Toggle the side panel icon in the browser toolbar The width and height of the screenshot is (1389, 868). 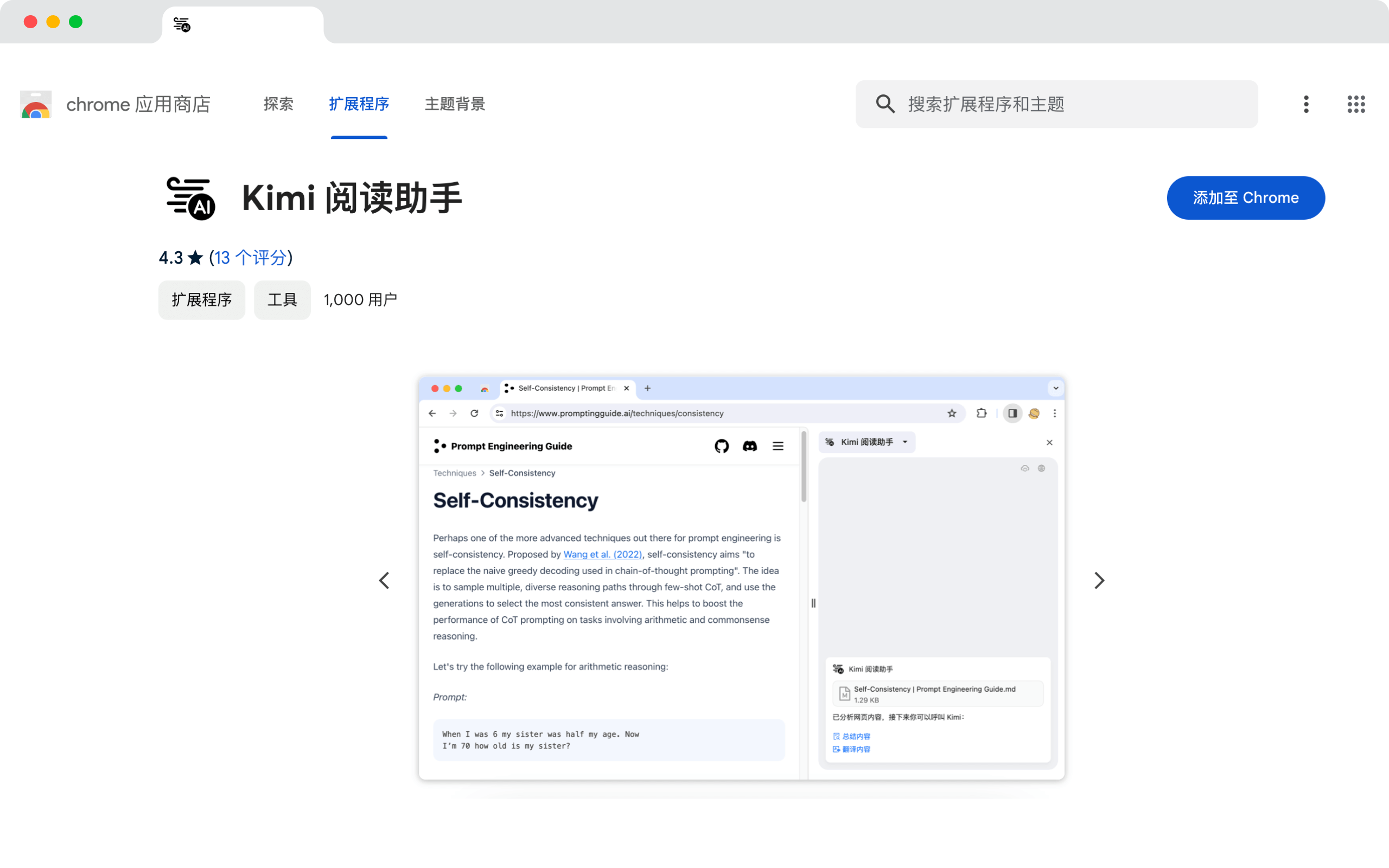1012,413
